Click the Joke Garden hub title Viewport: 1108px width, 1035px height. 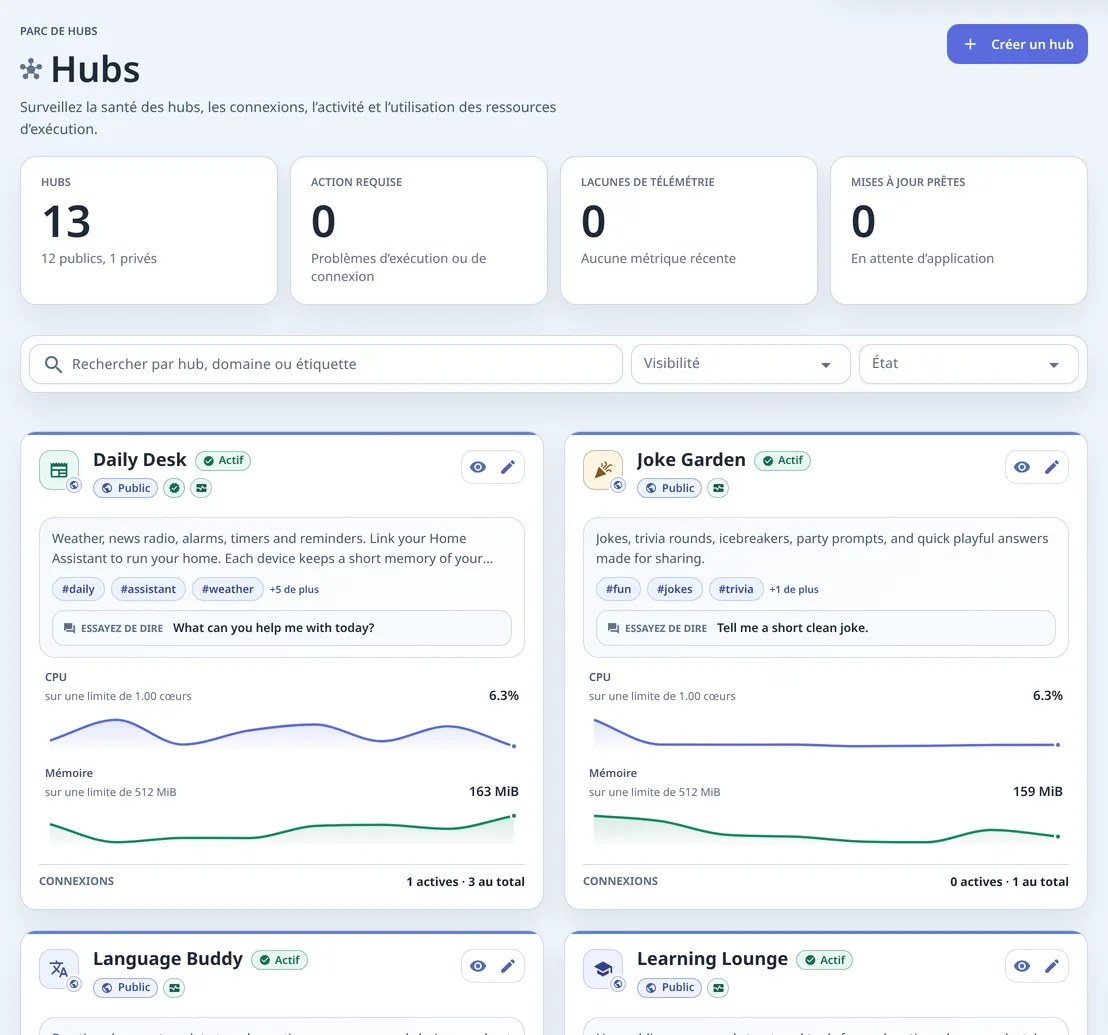point(691,460)
